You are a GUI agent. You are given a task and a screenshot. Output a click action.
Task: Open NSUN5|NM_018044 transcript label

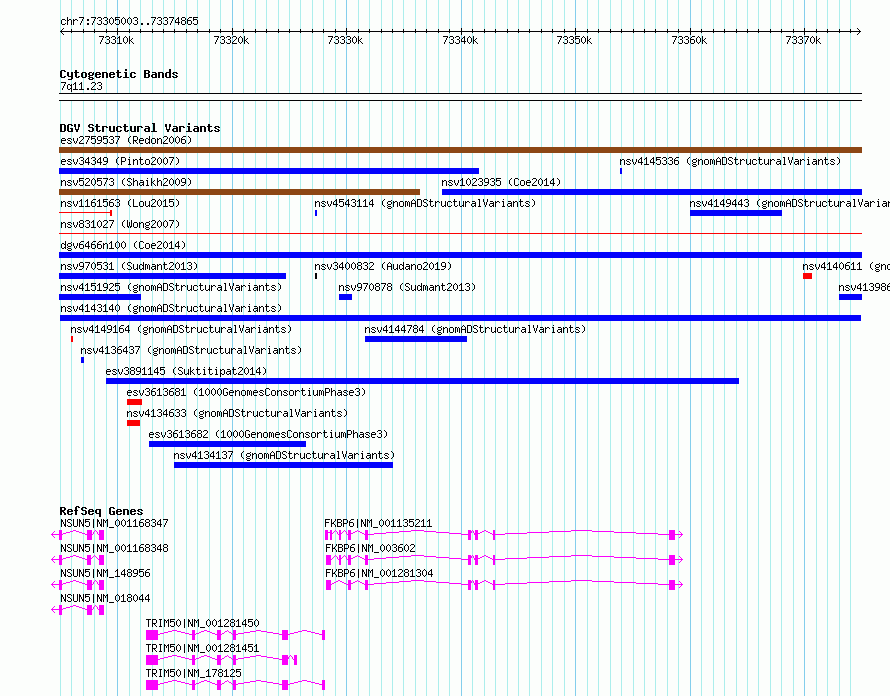105,598
